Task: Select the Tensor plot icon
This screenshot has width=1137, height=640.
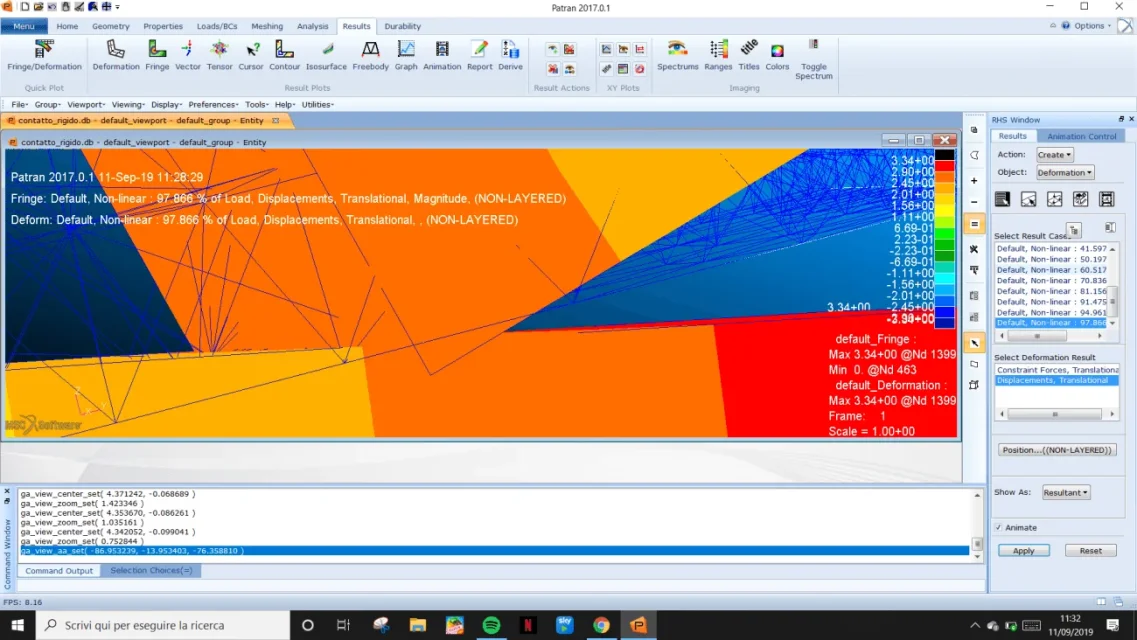Action: click(x=219, y=56)
